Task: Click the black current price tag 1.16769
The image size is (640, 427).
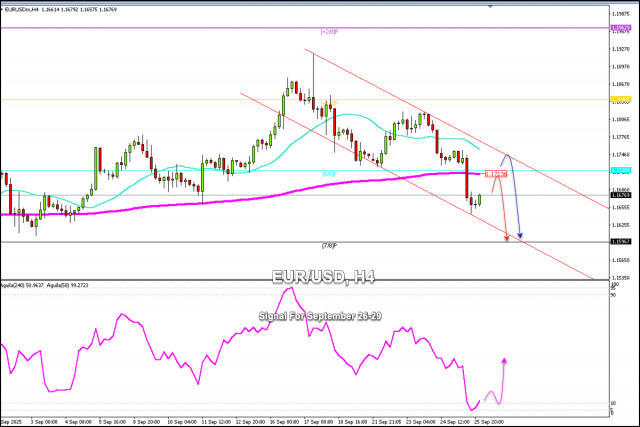Action: tap(620, 195)
